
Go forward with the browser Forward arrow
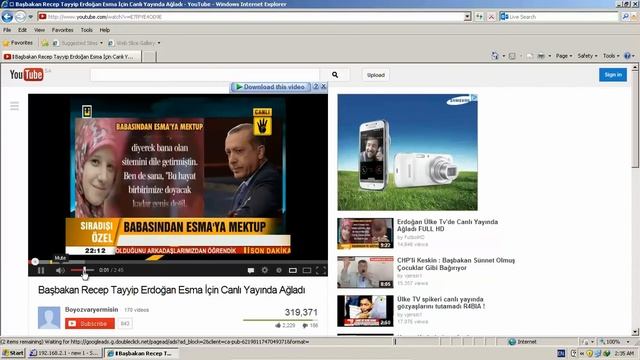point(20,17)
